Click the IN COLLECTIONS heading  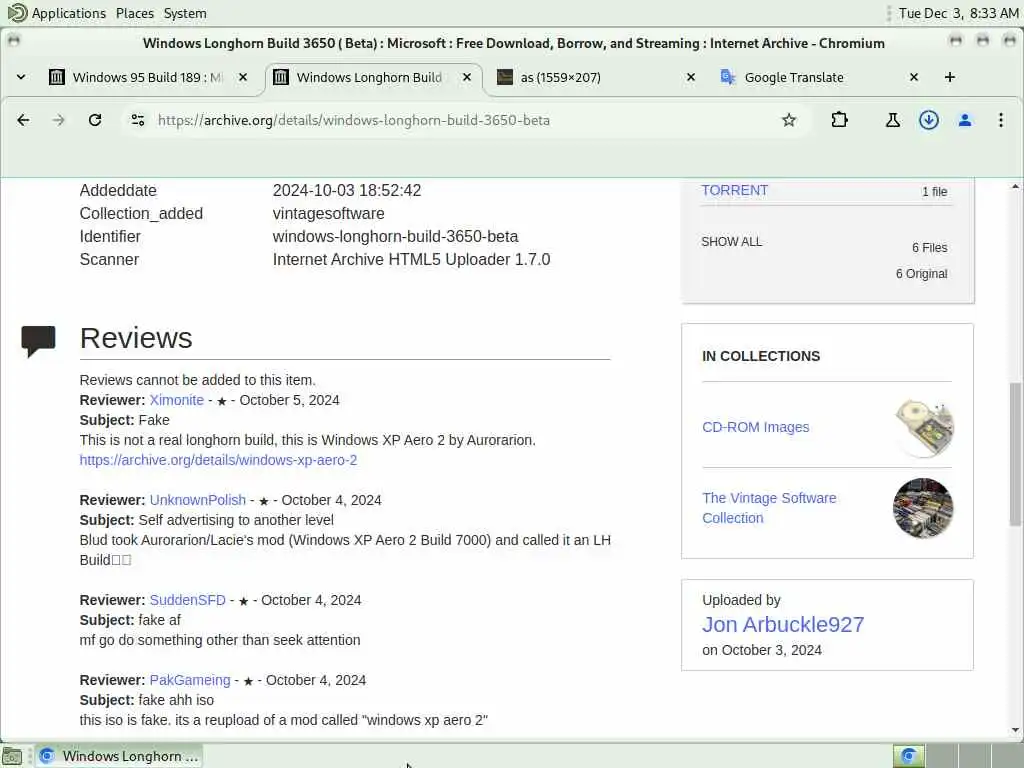[761, 357]
